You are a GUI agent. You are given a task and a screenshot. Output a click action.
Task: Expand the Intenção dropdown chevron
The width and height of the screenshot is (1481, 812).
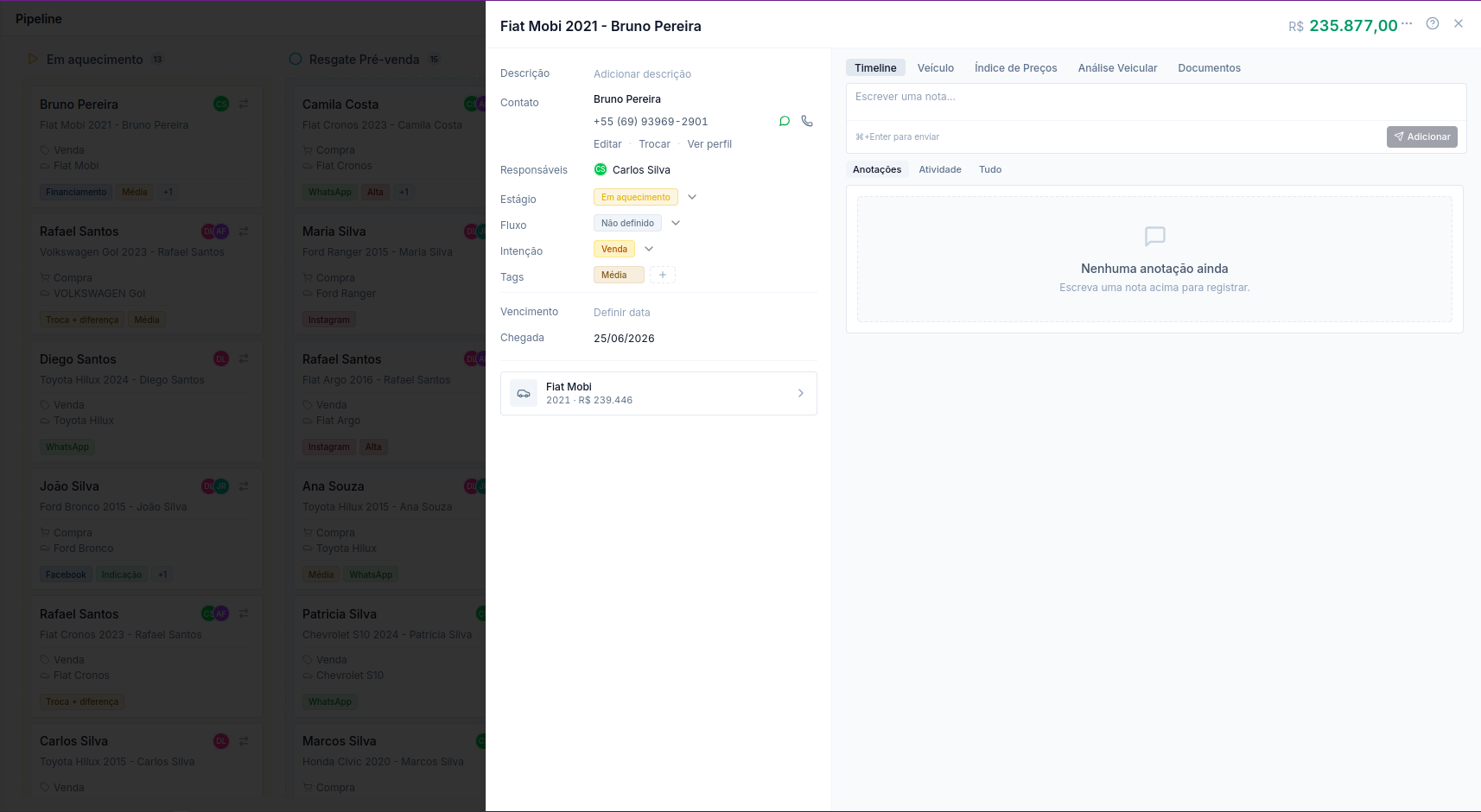pos(649,249)
